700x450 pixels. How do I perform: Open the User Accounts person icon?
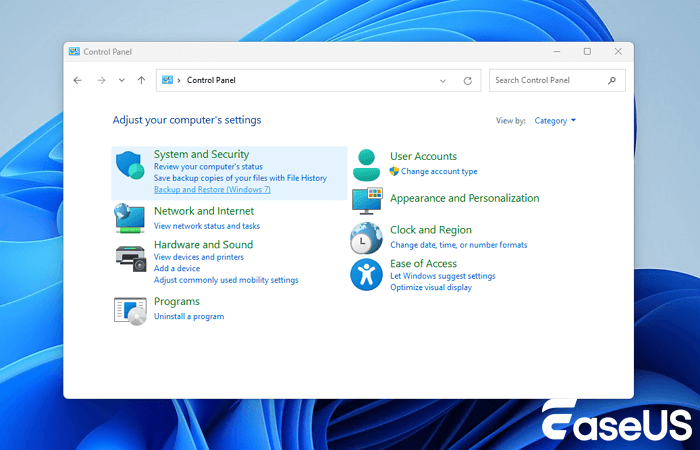(366, 165)
